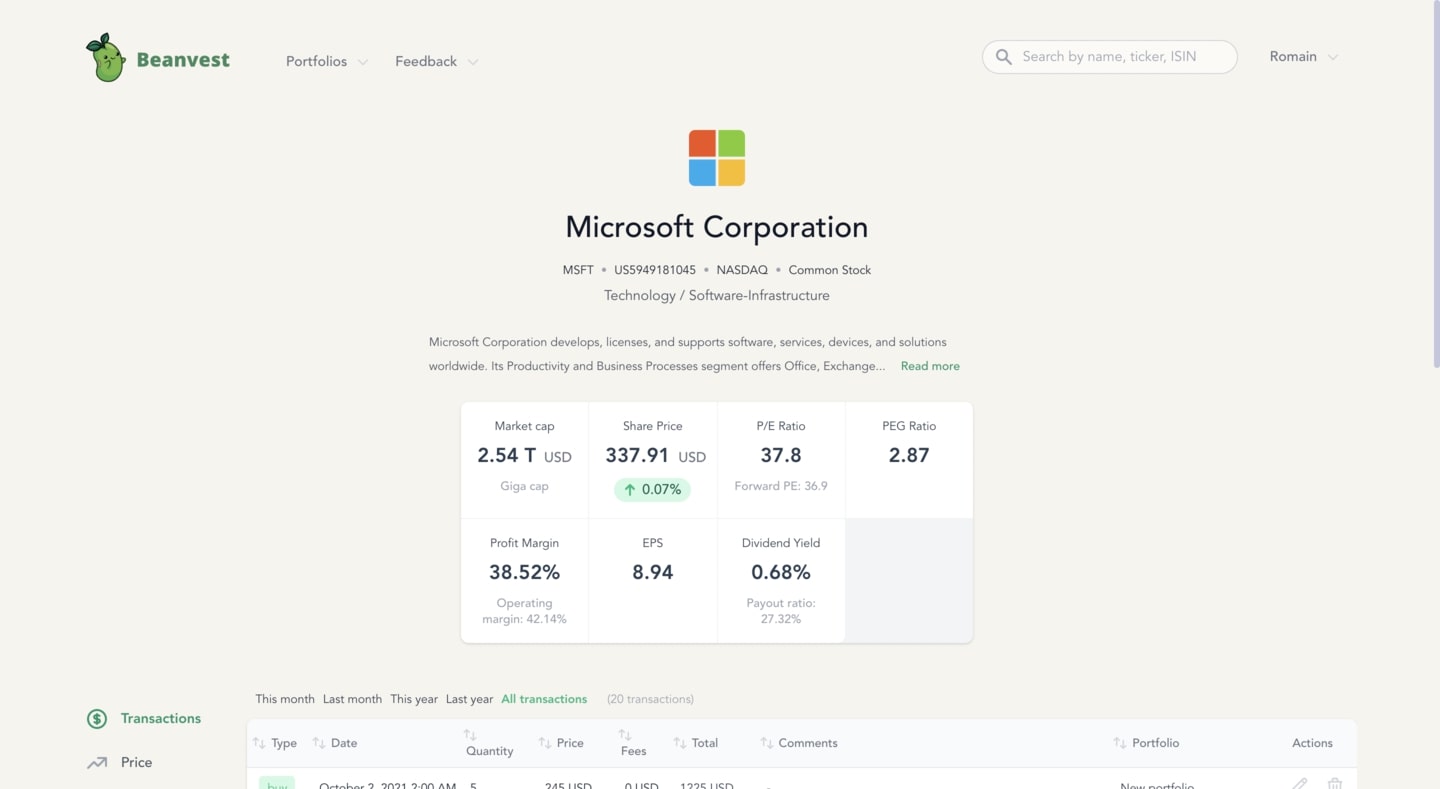The image size is (1440, 789).
Task: Click the sort arrows beside Total column
Action: point(680,743)
